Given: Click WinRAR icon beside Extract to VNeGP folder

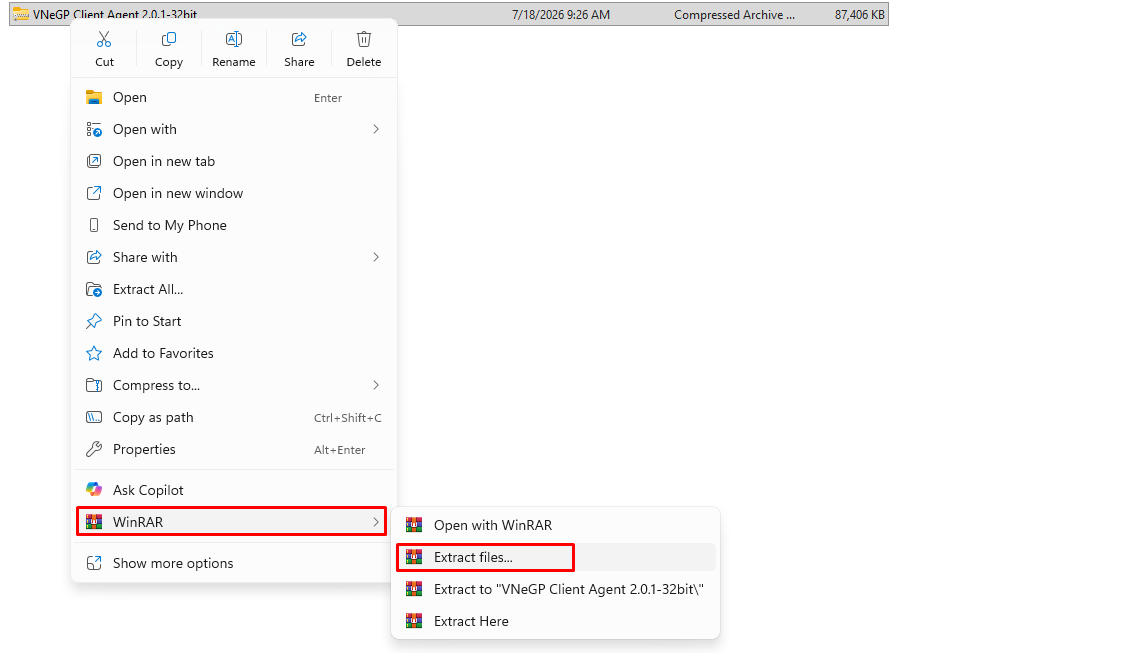Looking at the screenshot, I should (x=414, y=589).
